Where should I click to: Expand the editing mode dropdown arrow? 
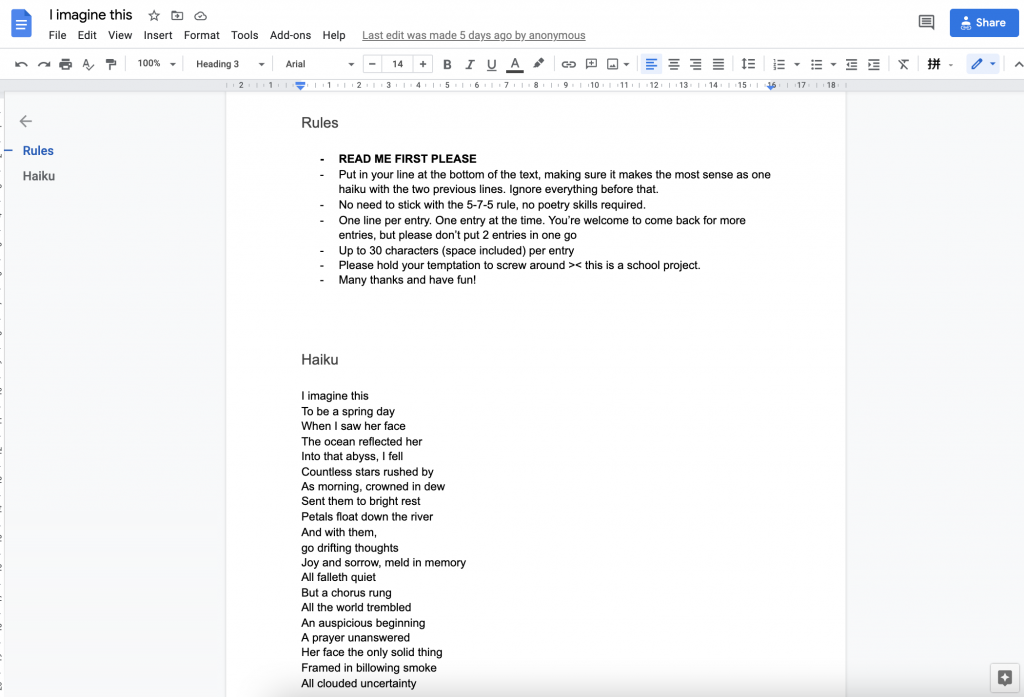[x=993, y=64]
